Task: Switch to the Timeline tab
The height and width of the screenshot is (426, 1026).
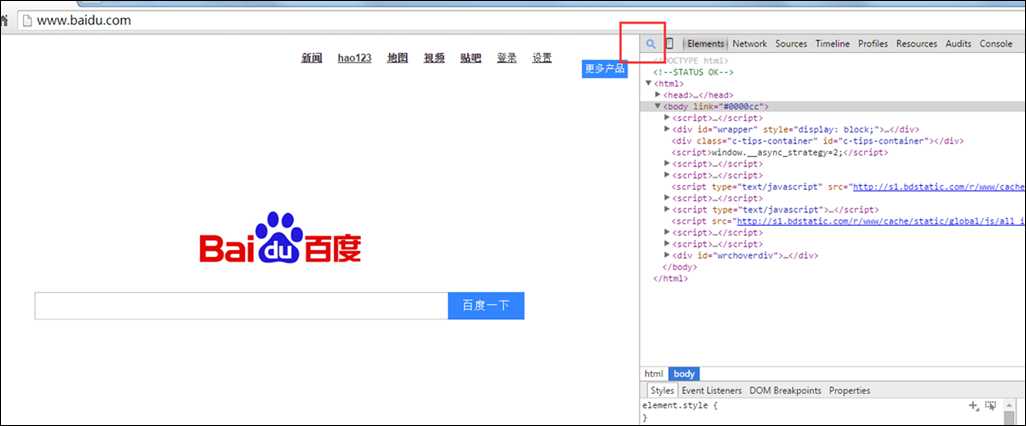Action: point(832,44)
